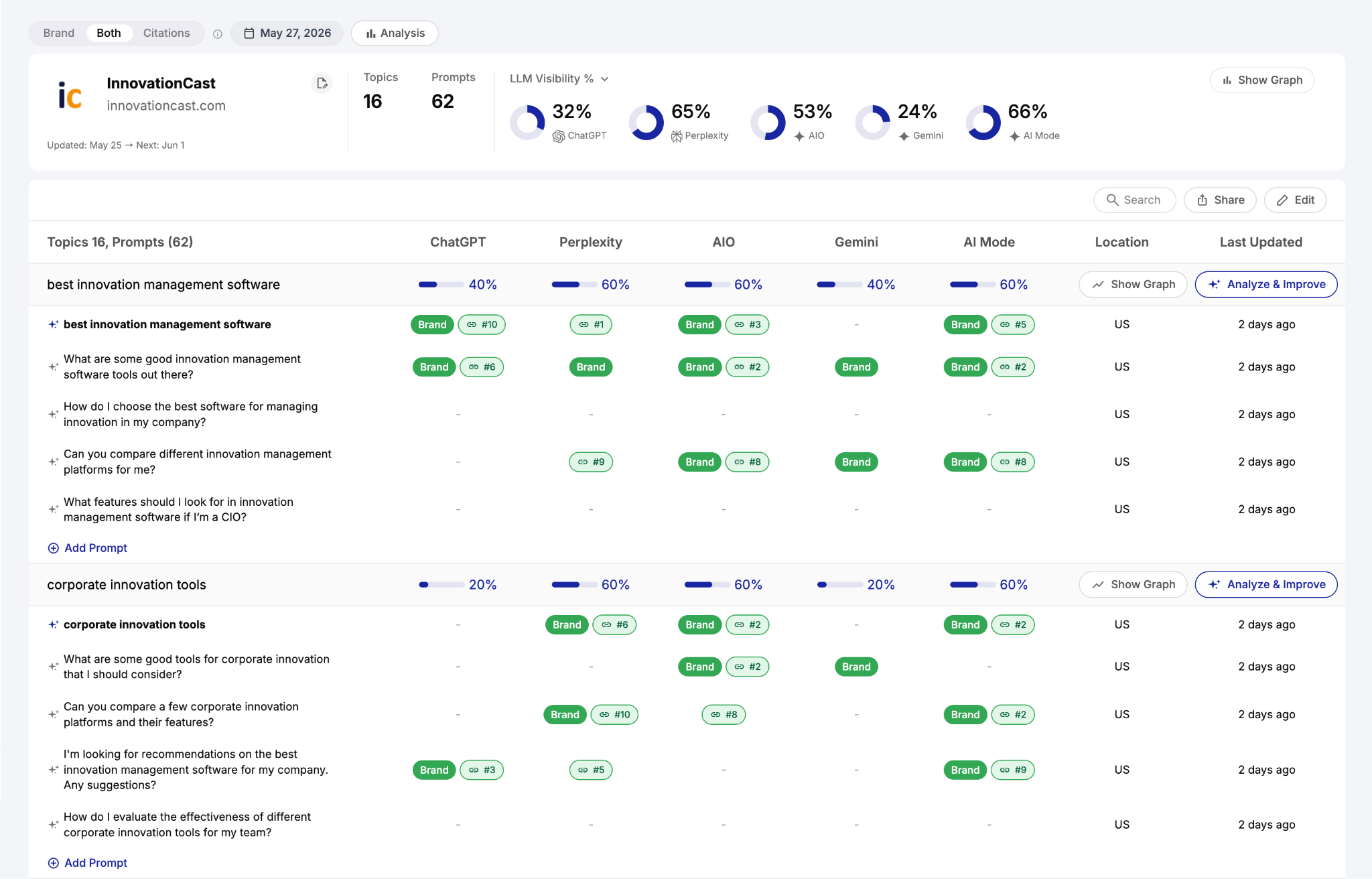Open the Analysis tab

click(x=395, y=33)
